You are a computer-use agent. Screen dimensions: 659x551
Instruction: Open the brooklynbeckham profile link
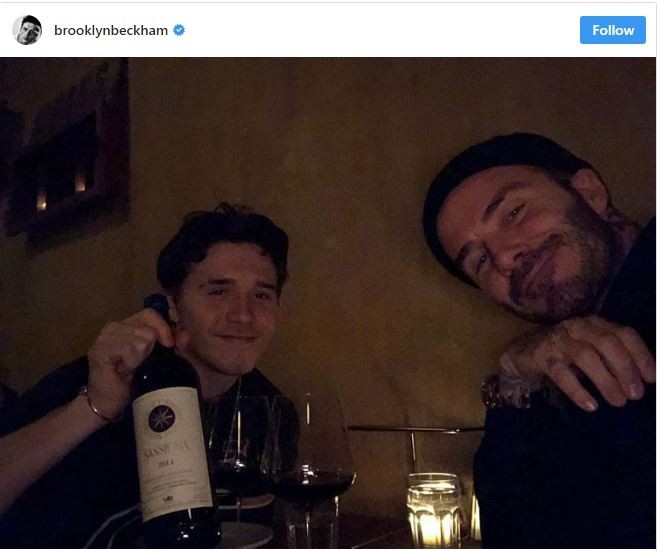click(x=111, y=30)
